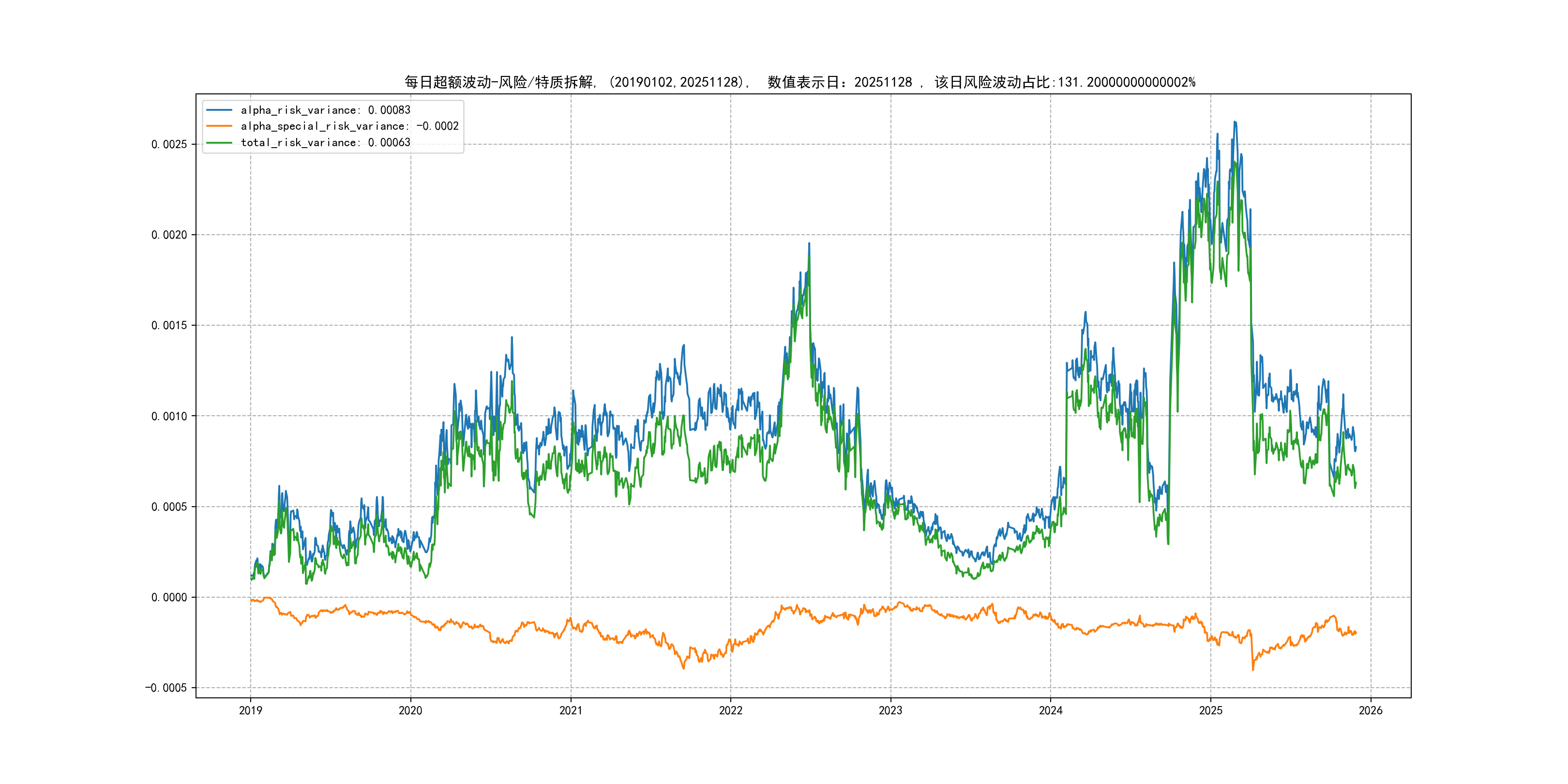Click the 2025 x-axis tick label
Viewport: 1568px width, 784px height.
(x=1211, y=710)
